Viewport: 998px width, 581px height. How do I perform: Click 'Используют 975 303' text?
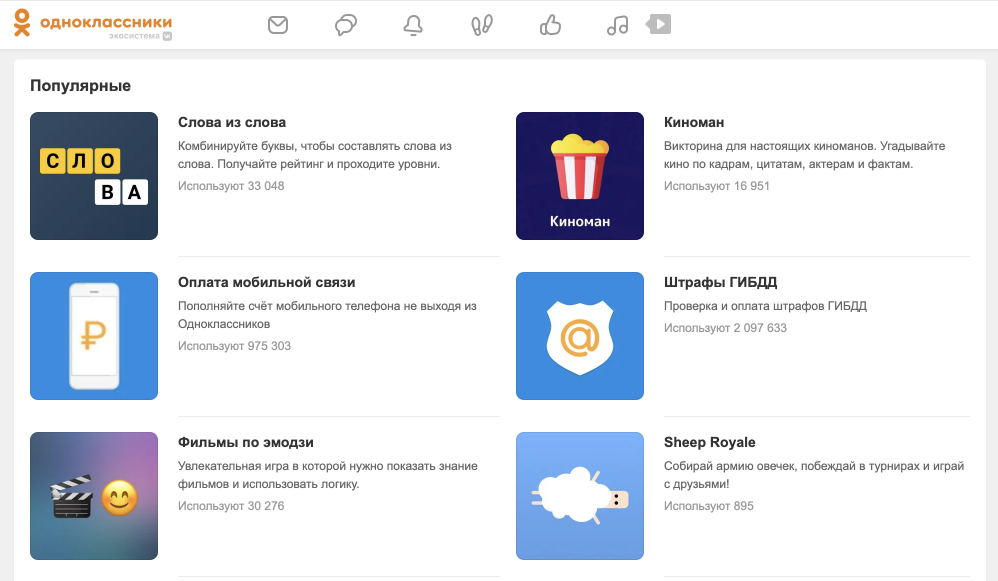(234, 346)
